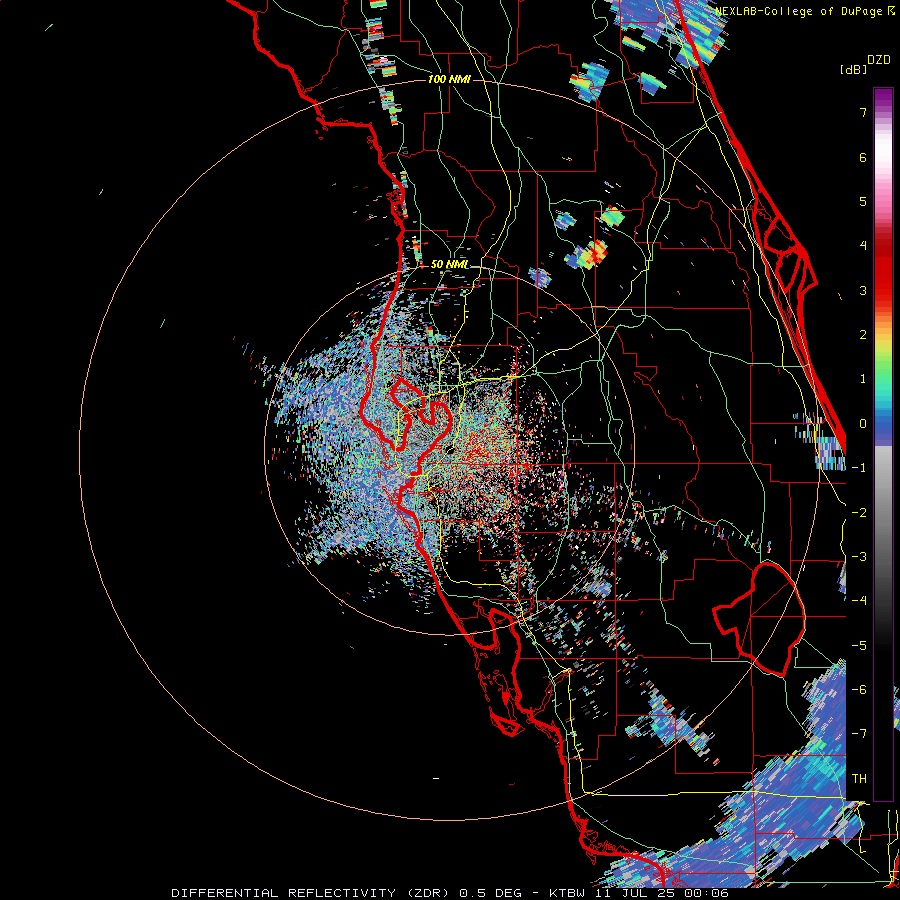Click the 3 value on the color scale

[x=863, y=290]
